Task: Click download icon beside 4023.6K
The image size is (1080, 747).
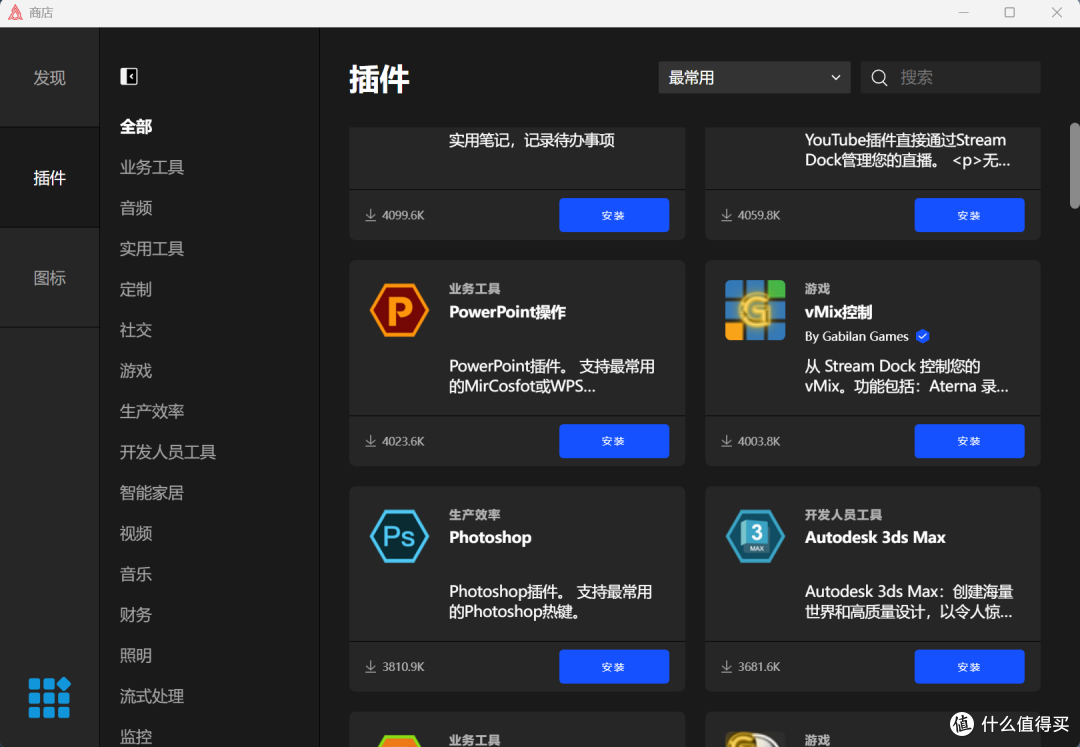Action: tap(371, 441)
